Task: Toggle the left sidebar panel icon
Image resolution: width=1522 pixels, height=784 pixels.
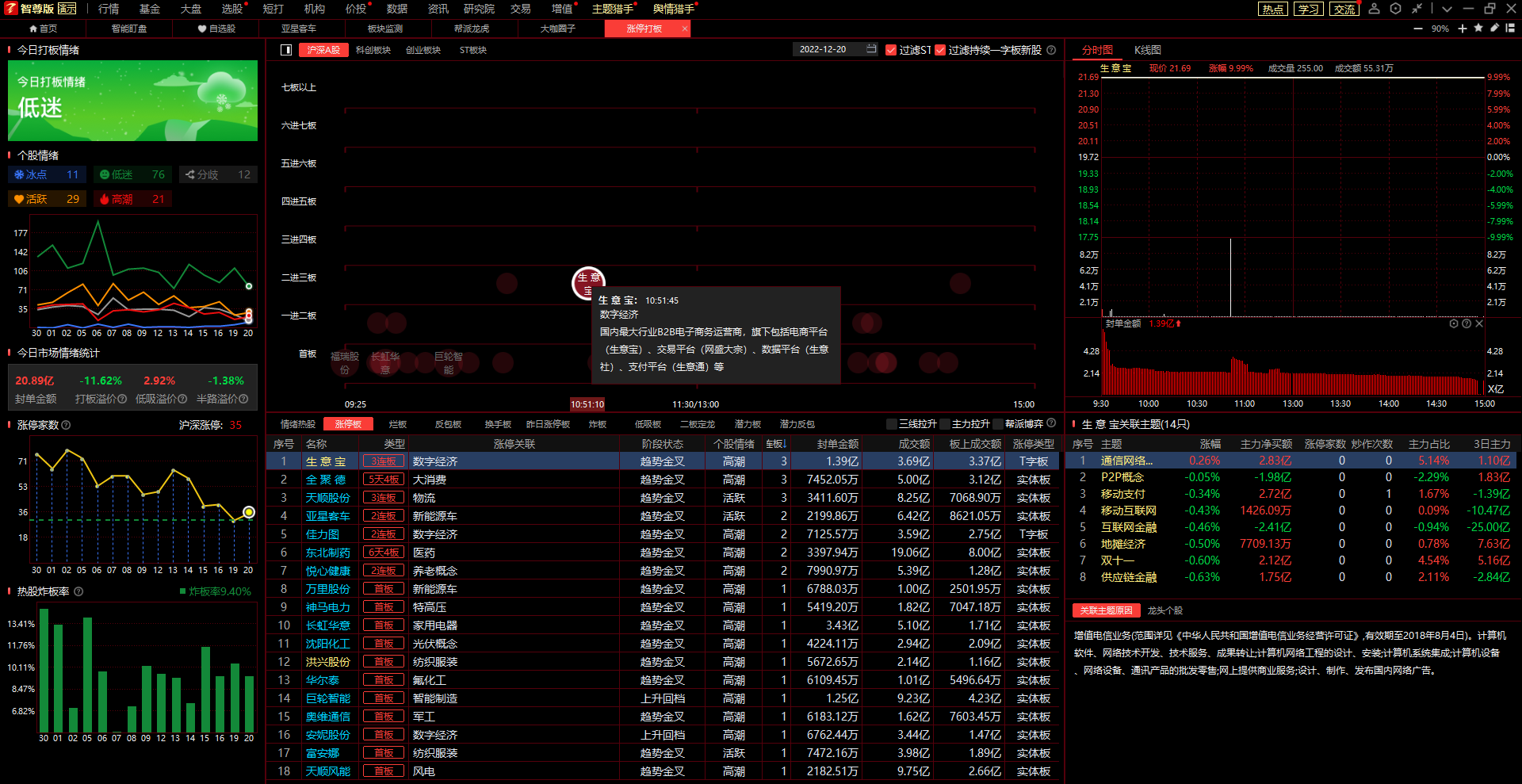Action: (x=286, y=50)
